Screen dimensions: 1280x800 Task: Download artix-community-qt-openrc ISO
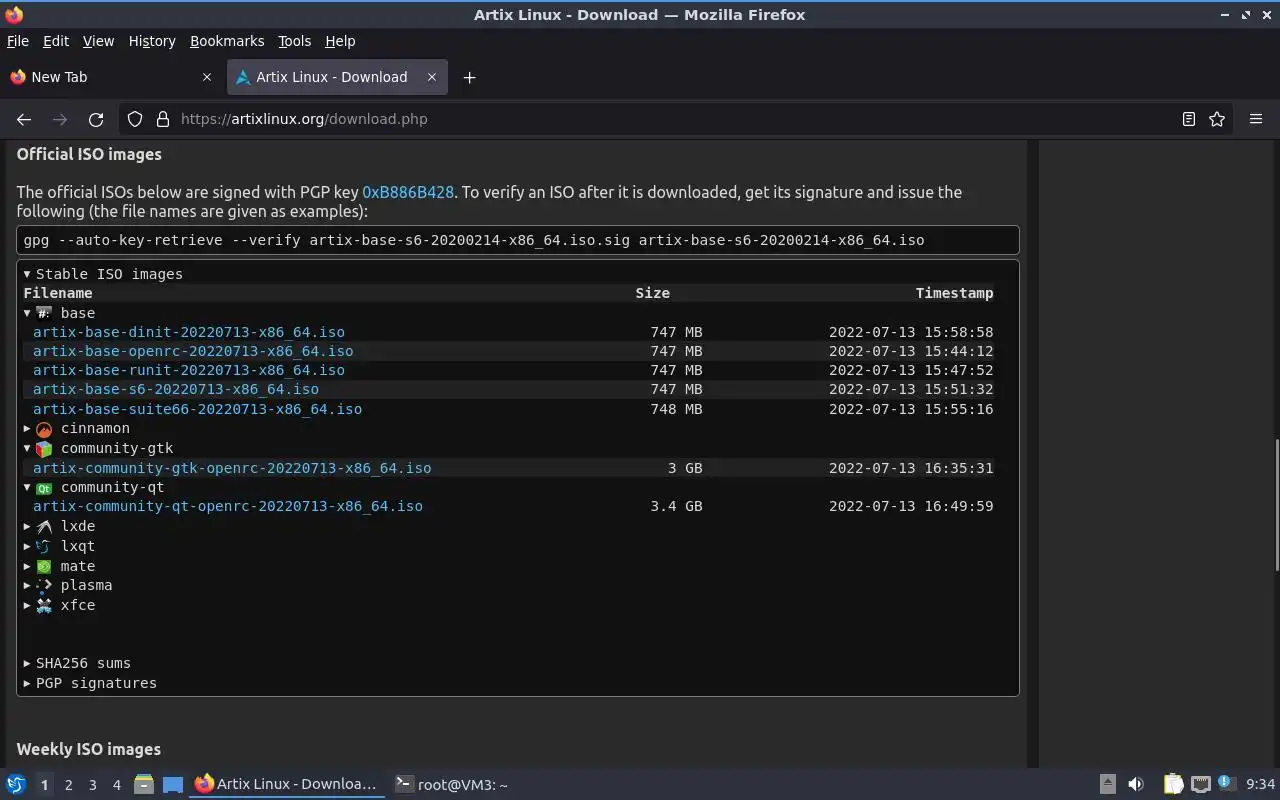(x=228, y=506)
